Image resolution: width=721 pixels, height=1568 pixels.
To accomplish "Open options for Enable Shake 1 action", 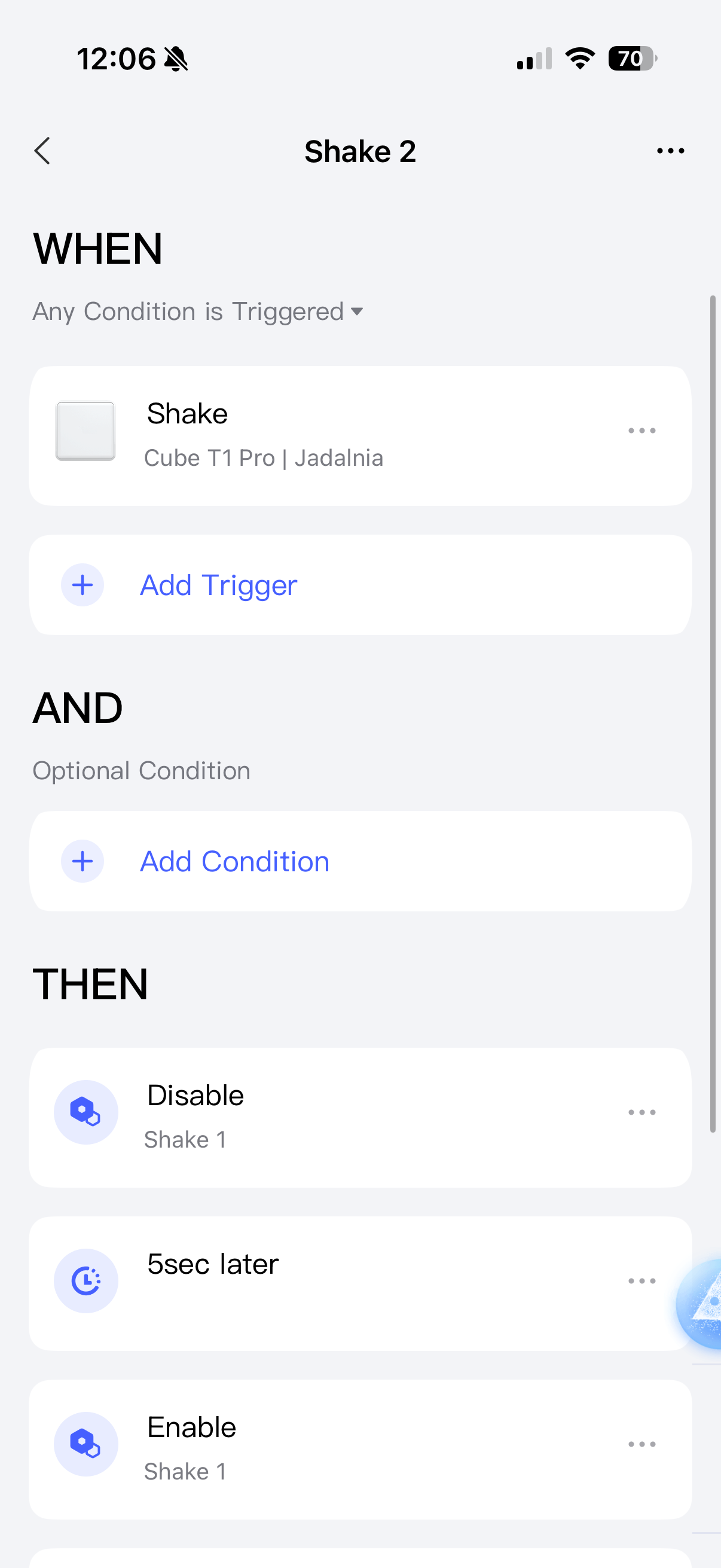I will 641,1444.
